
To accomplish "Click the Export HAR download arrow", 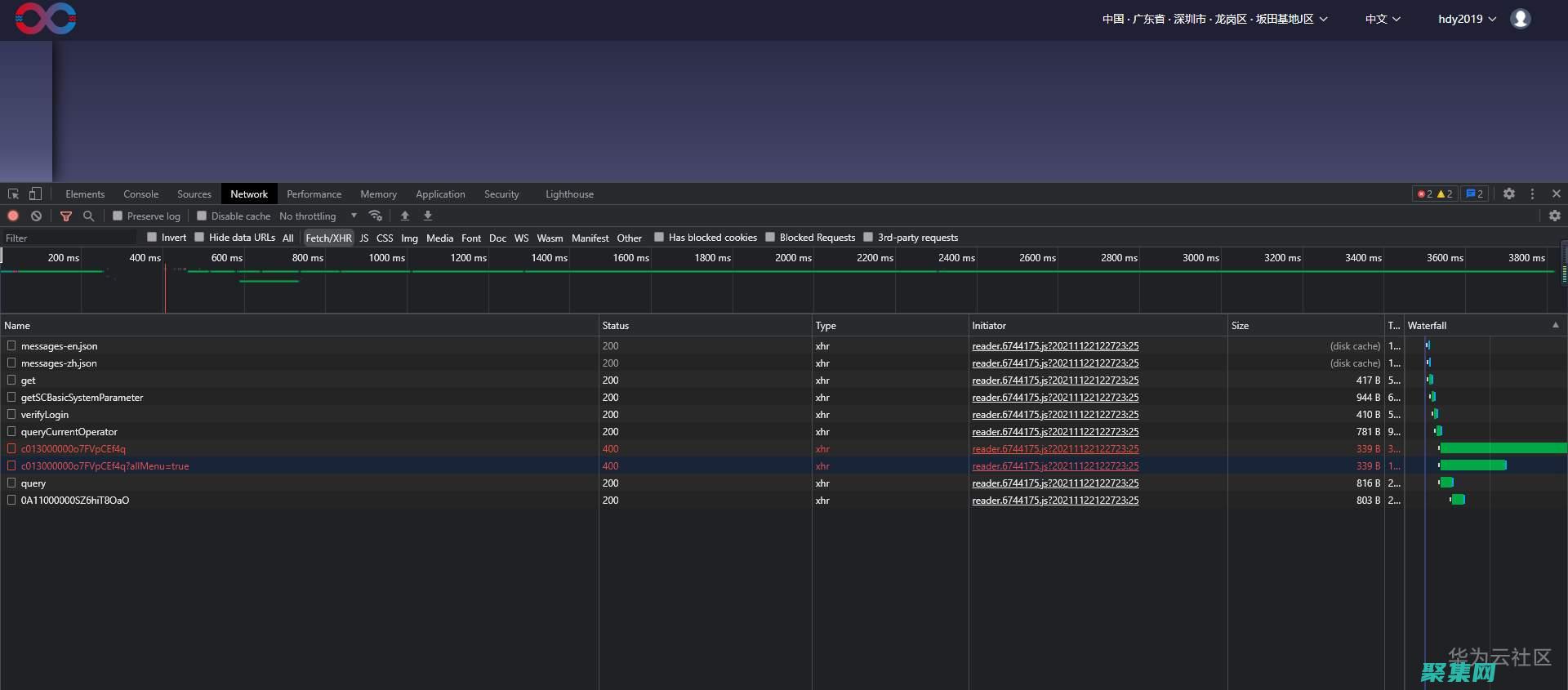I will click(x=428, y=216).
